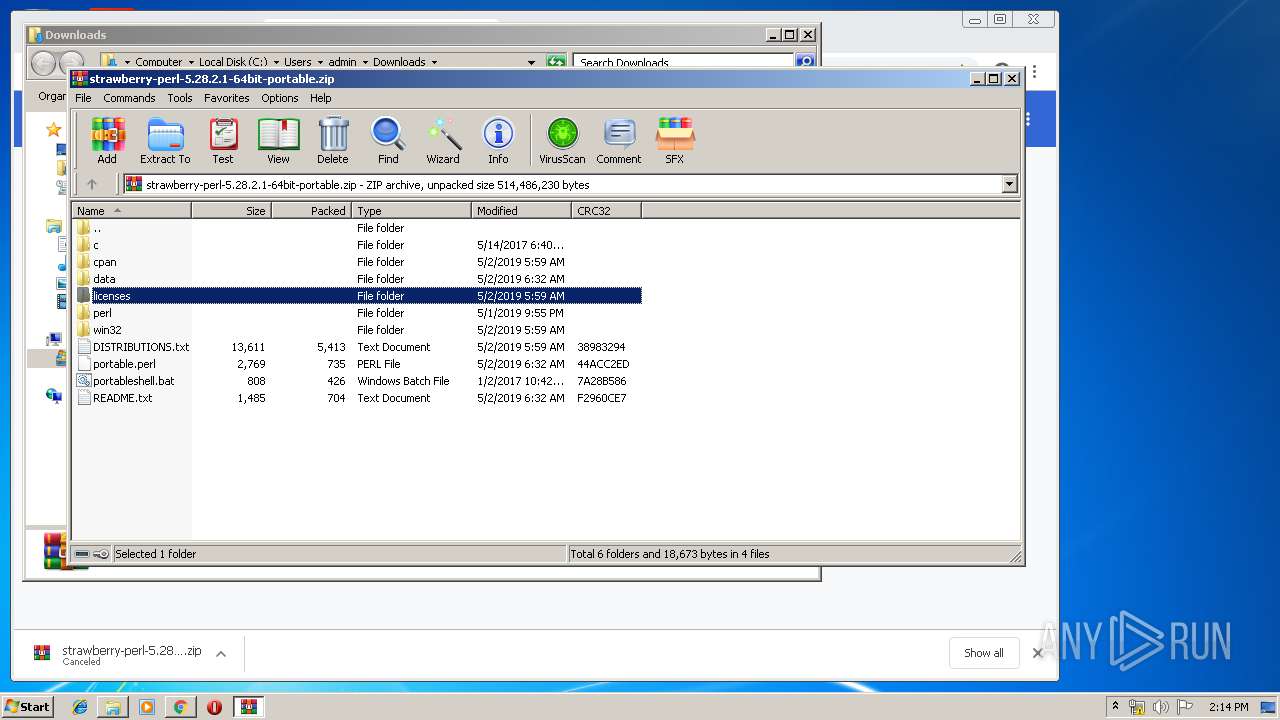This screenshot has height=720, width=1280.
Task: Click the Start button
Action: (x=28, y=707)
